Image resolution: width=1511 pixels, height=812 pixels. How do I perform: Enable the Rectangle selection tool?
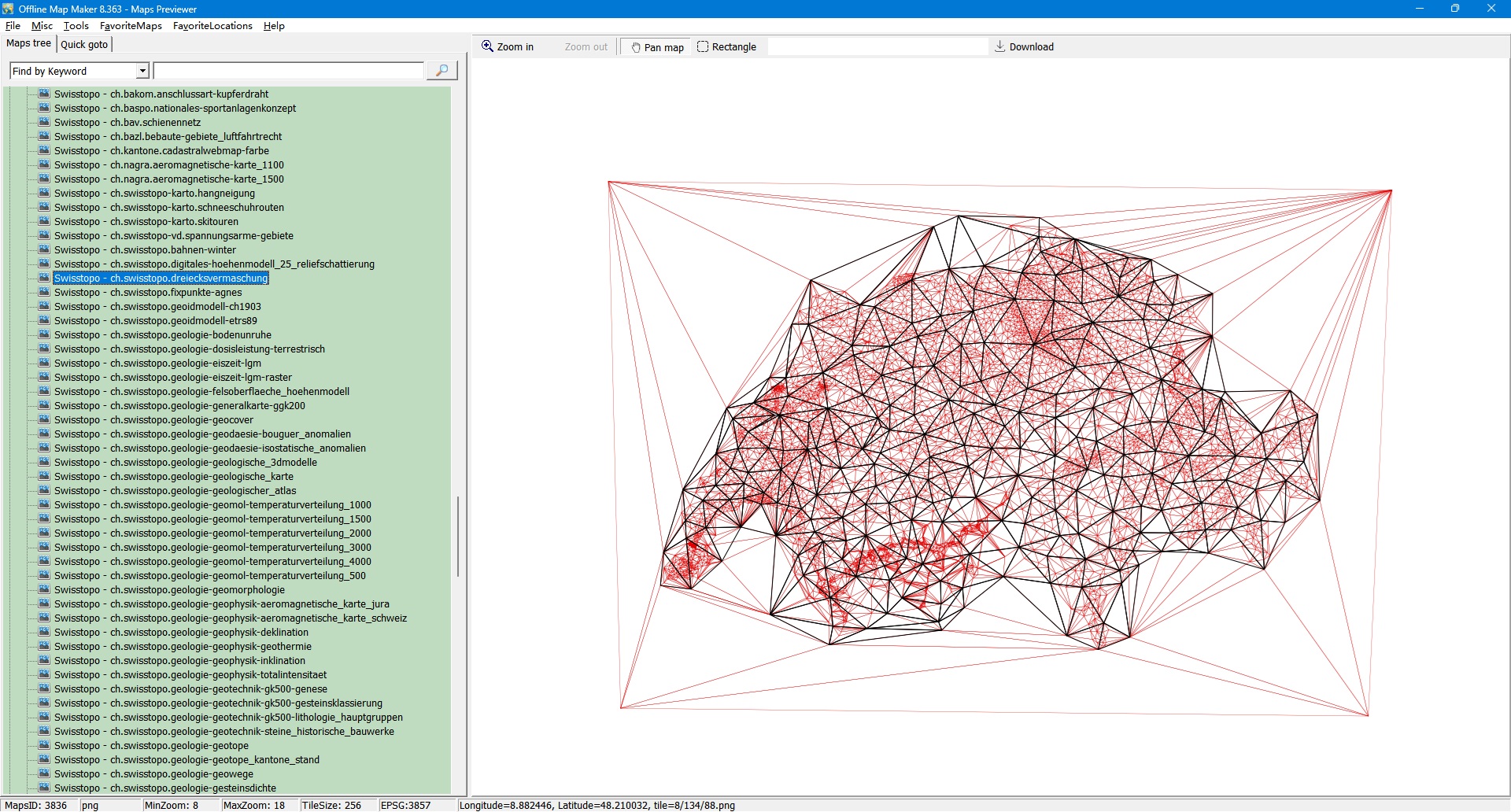[x=726, y=47]
